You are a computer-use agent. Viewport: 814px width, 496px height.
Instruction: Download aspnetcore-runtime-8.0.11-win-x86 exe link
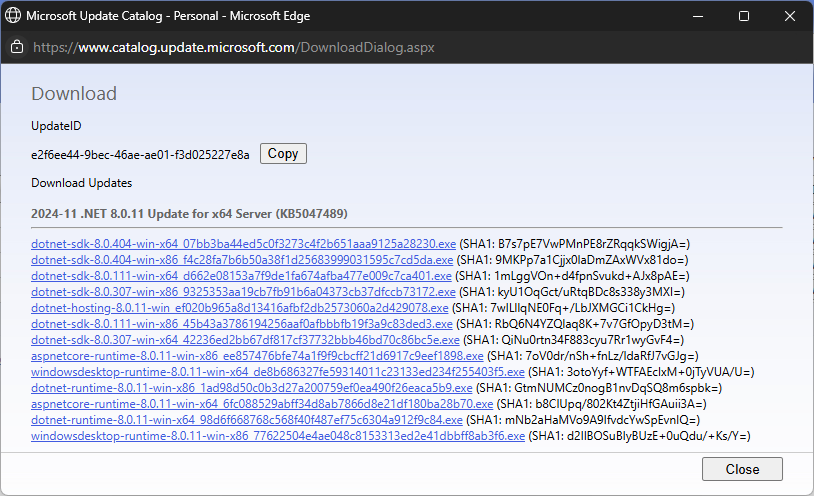click(x=257, y=356)
